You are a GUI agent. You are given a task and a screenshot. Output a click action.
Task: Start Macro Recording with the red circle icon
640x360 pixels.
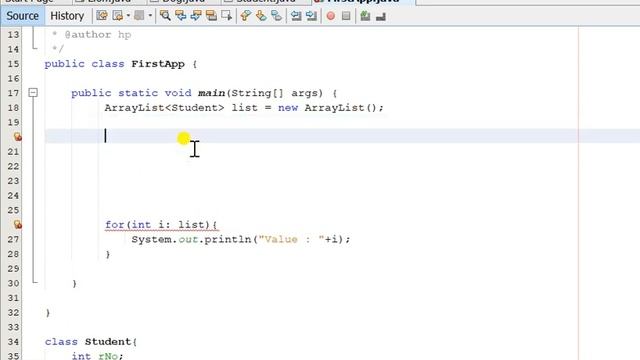point(331,16)
